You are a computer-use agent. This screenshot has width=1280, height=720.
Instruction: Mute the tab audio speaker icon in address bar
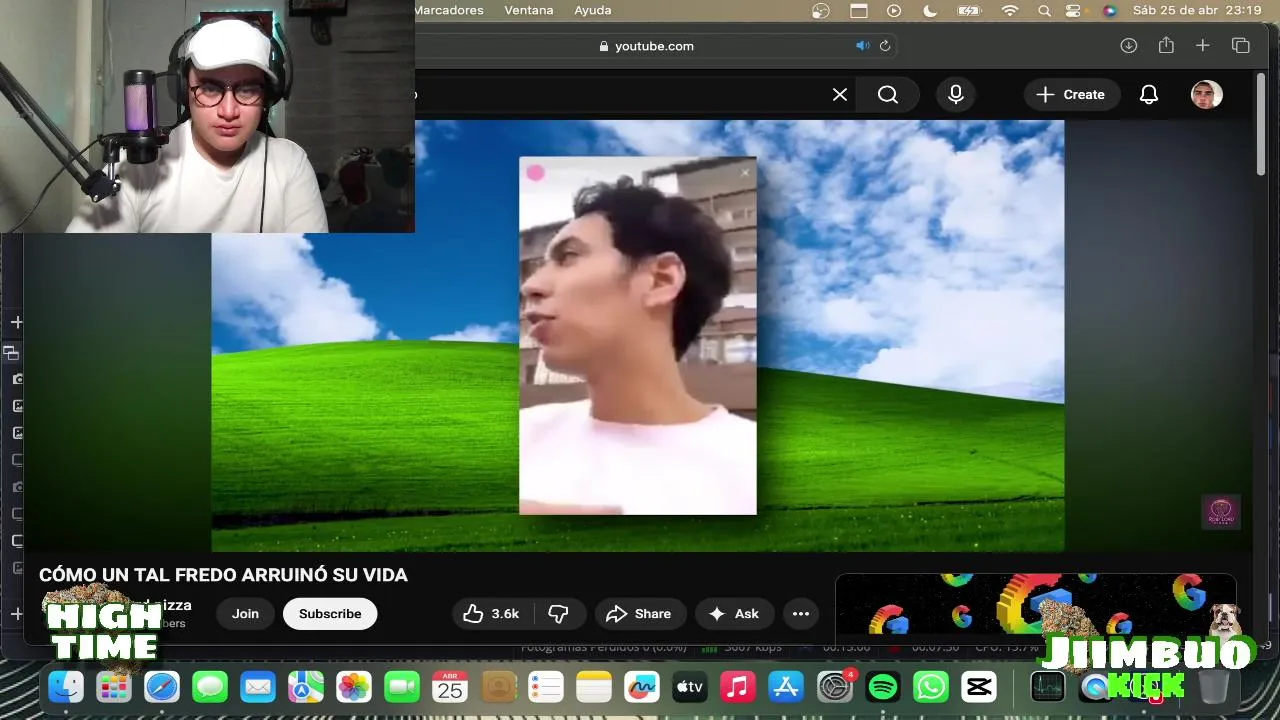(862, 46)
